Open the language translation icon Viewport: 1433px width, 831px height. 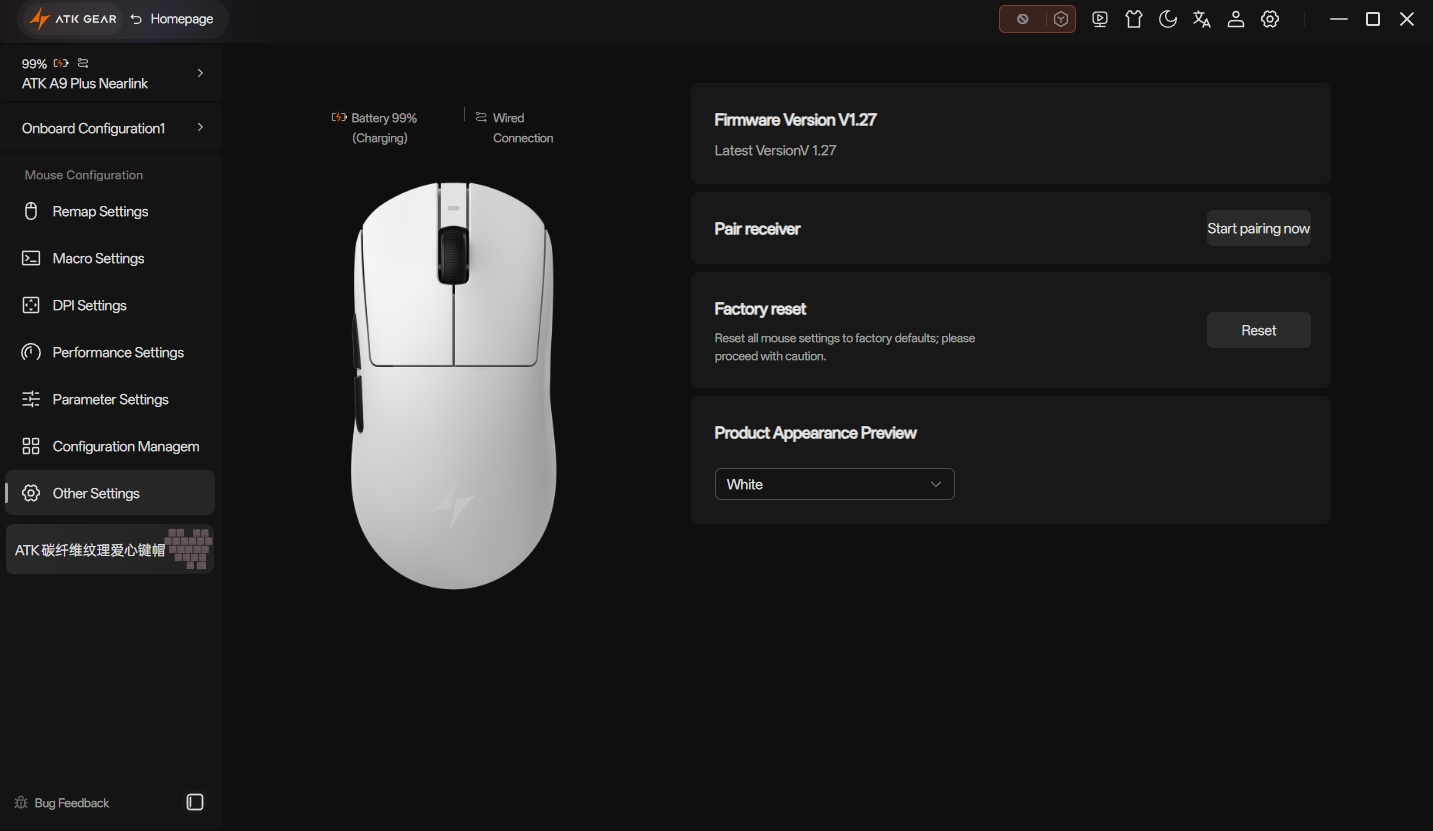(x=1202, y=19)
